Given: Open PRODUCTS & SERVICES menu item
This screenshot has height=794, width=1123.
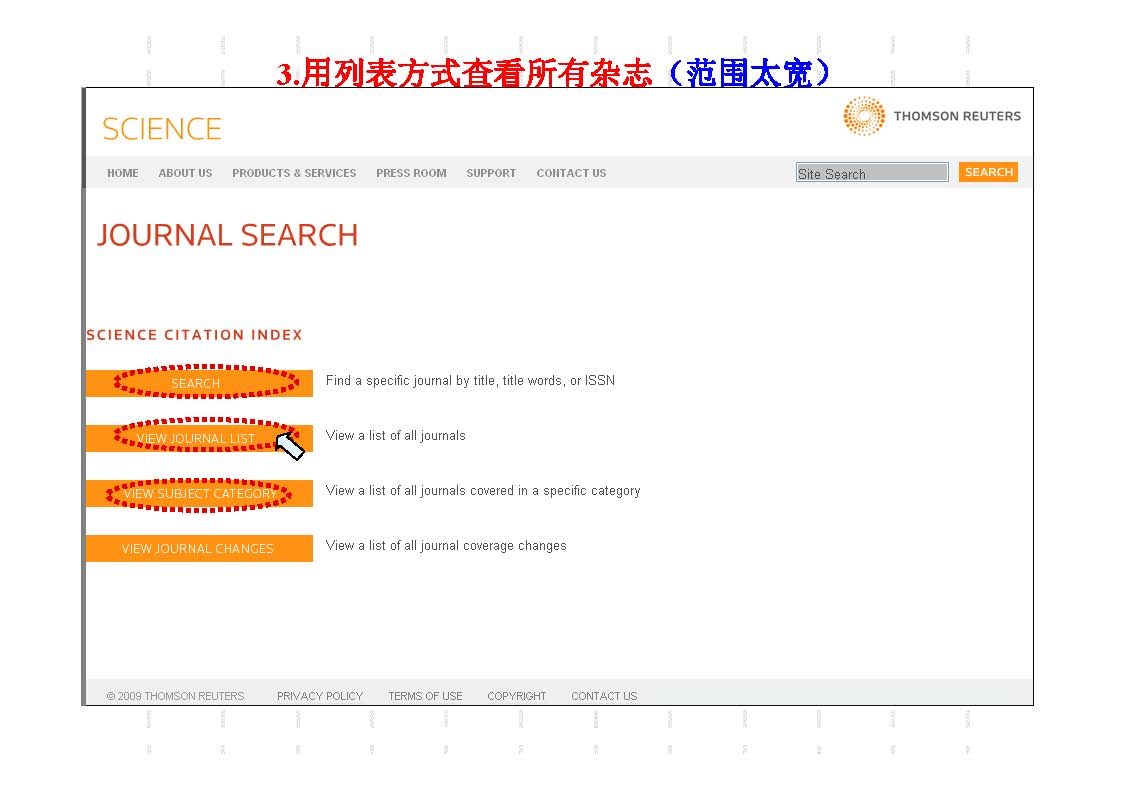Looking at the screenshot, I should 294,173.
